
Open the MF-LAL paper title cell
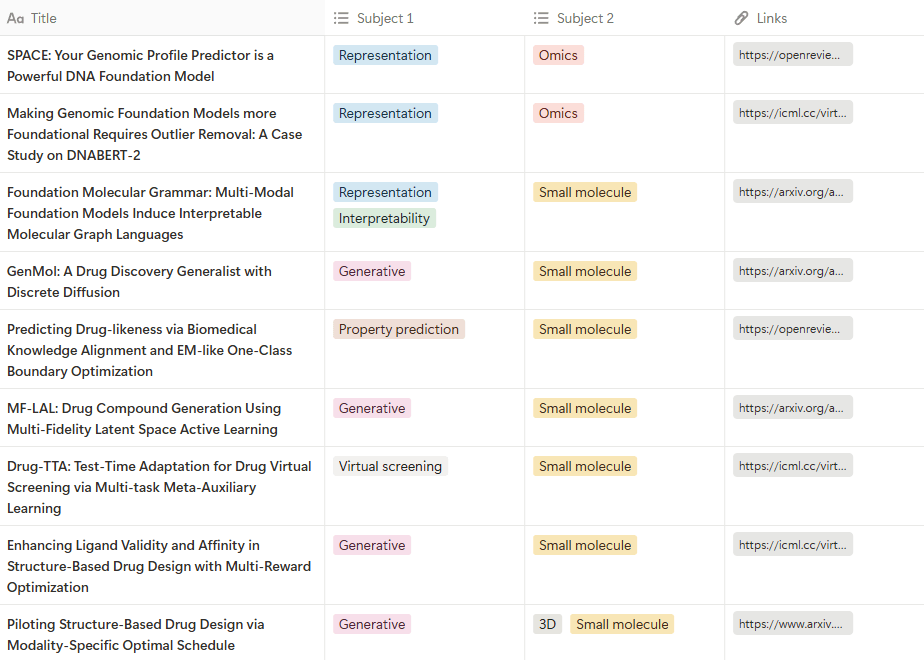click(x=162, y=418)
